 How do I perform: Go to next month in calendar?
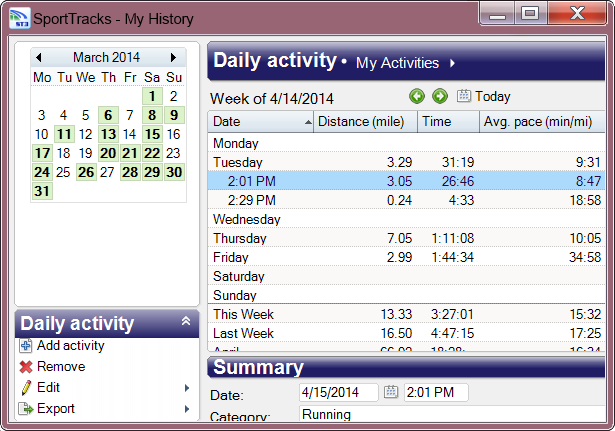173,58
